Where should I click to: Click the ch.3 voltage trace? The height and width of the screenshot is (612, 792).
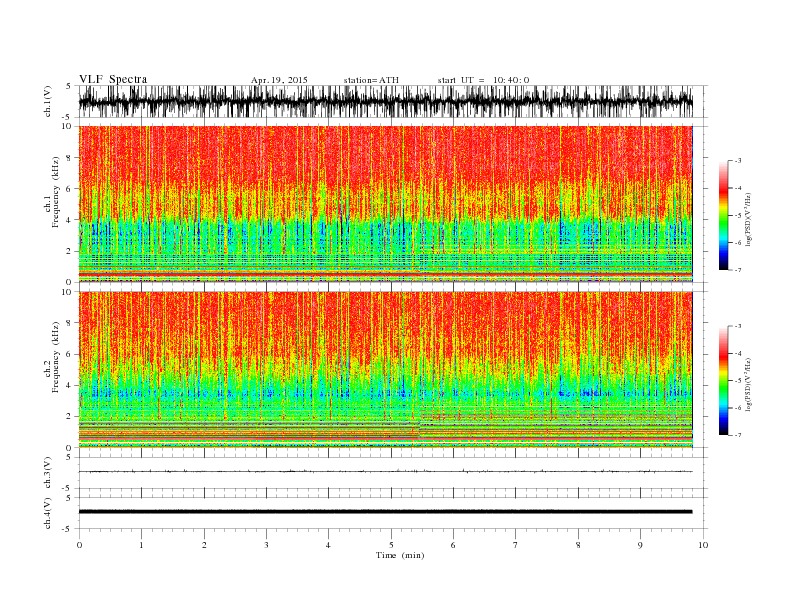pyautogui.click(x=386, y=472)
